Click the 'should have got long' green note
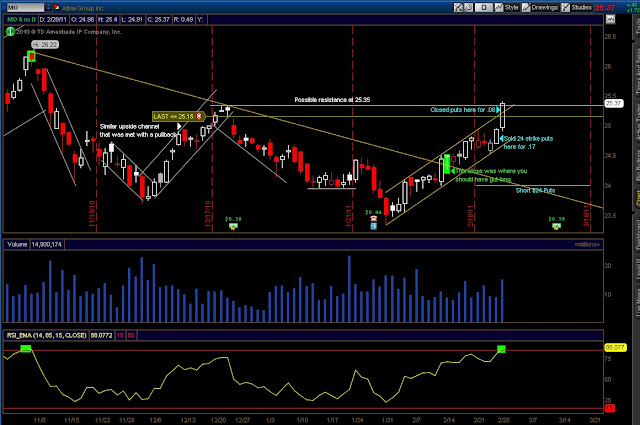Screen dimensions: 640x425 pyautogui.click(x=483, y=179)
